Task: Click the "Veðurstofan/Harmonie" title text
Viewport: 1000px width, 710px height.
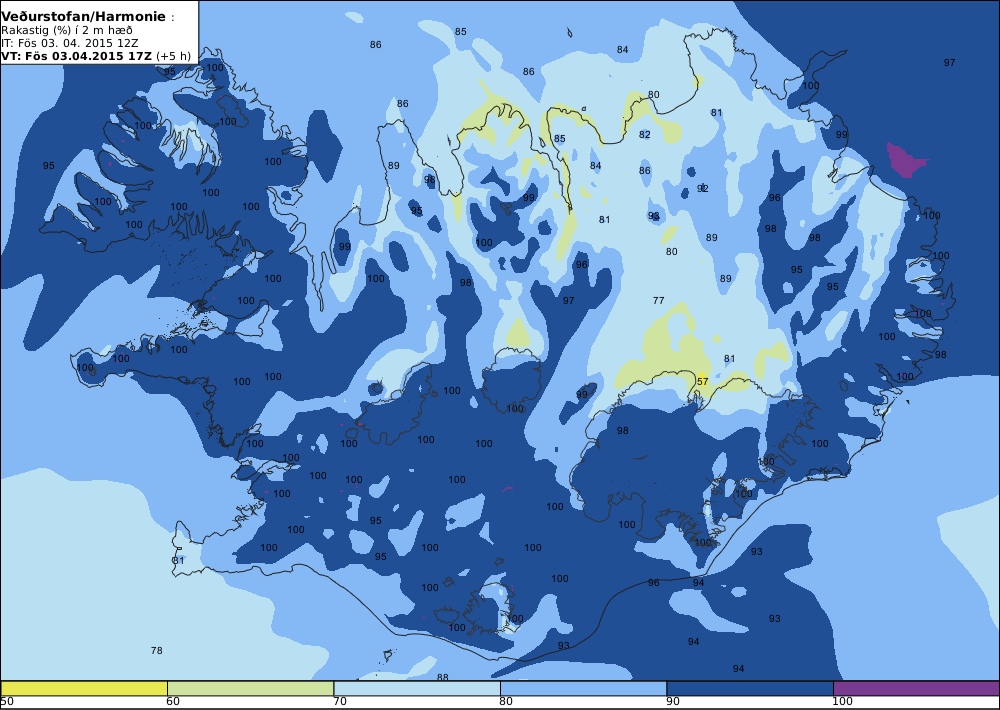Action: [x=83, y=17]
